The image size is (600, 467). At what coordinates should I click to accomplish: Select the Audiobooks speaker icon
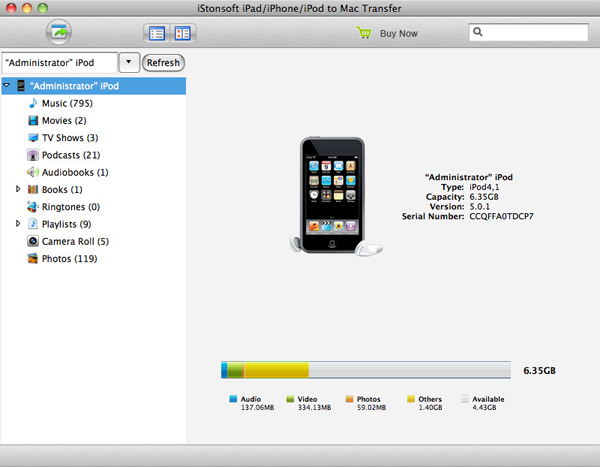(33, 172)
